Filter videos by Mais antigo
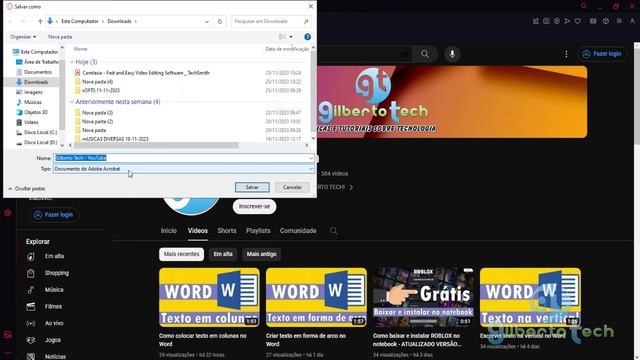The width and height of the screenshot is (640, 360). pos(261,254)
